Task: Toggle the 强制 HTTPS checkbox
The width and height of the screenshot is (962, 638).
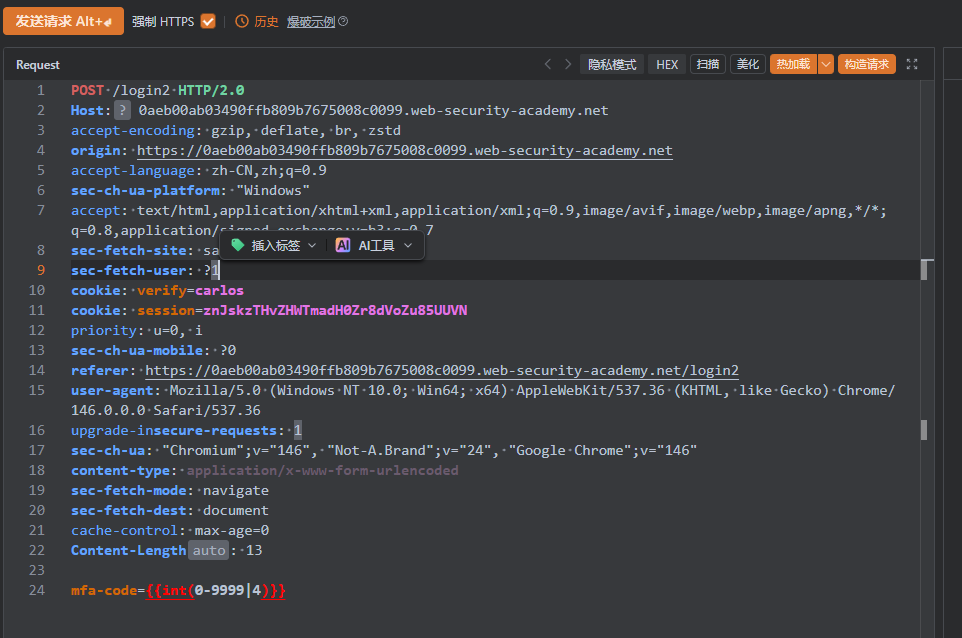Action: (208, 21)
